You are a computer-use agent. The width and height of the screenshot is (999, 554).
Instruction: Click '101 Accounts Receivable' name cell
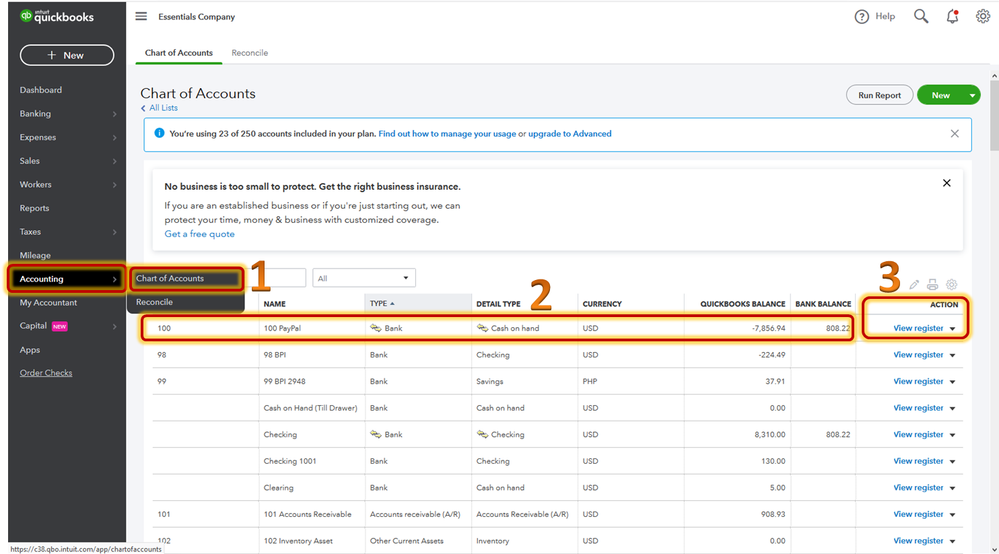click(308, 514)
